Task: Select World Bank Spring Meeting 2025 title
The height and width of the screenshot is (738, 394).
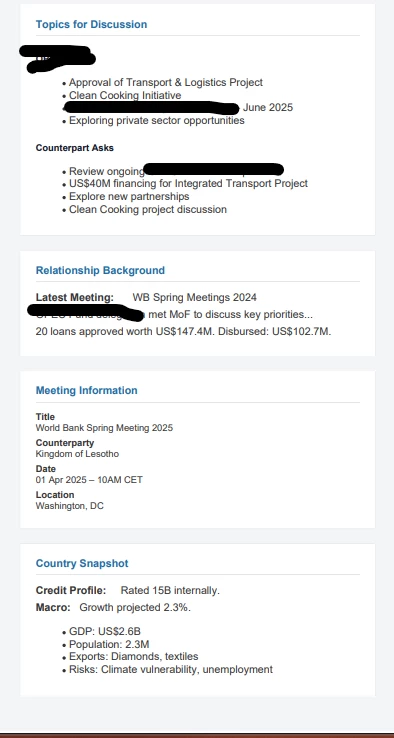Action: click(105, 428)
